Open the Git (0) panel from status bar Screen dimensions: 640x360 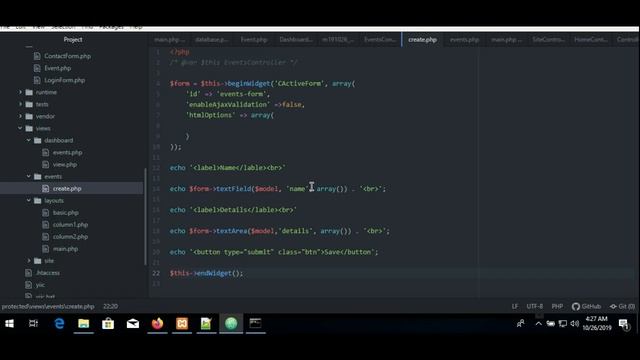tap(622, 306)
